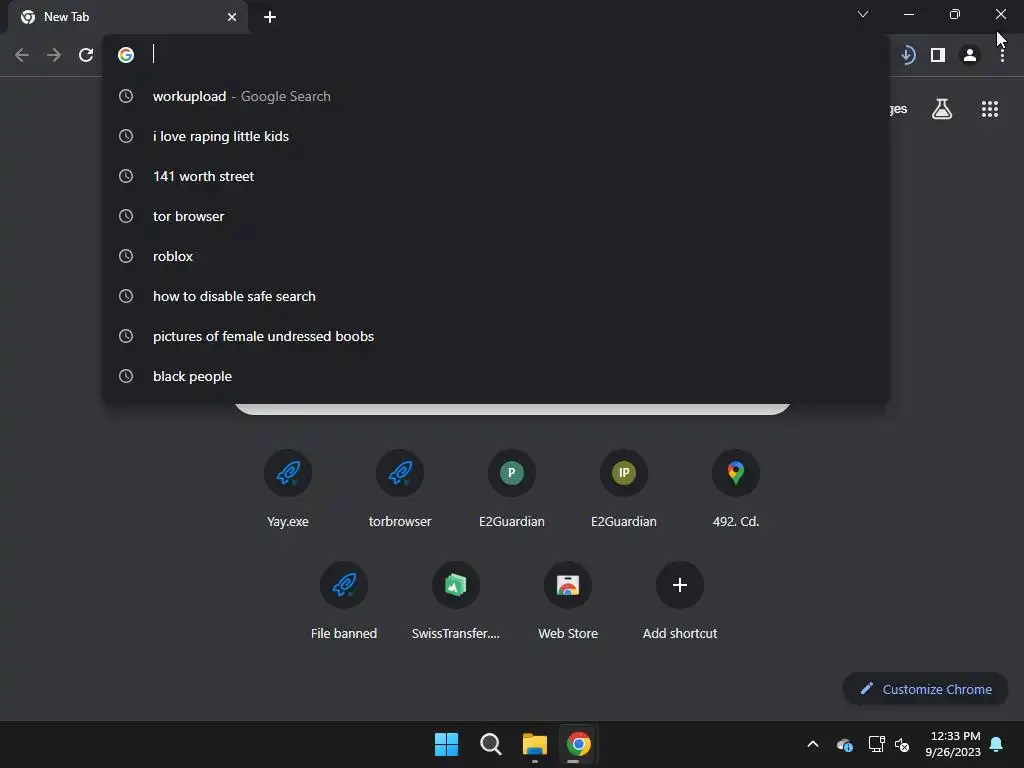The height and width of the screenshot is (768, 1024).
Task: Close the New Tab tab
Action: pyautogui.click(x=232, y=17)
